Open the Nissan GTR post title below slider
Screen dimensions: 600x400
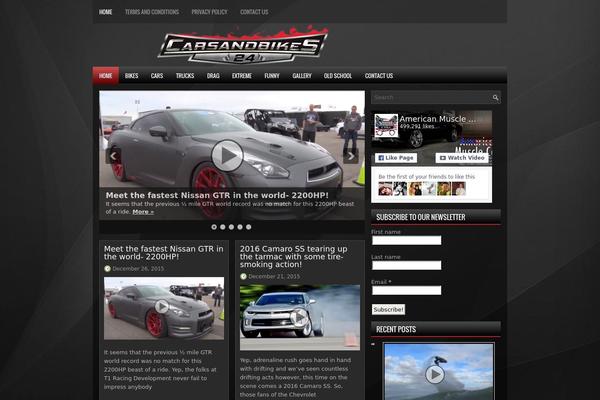[163, 253]
